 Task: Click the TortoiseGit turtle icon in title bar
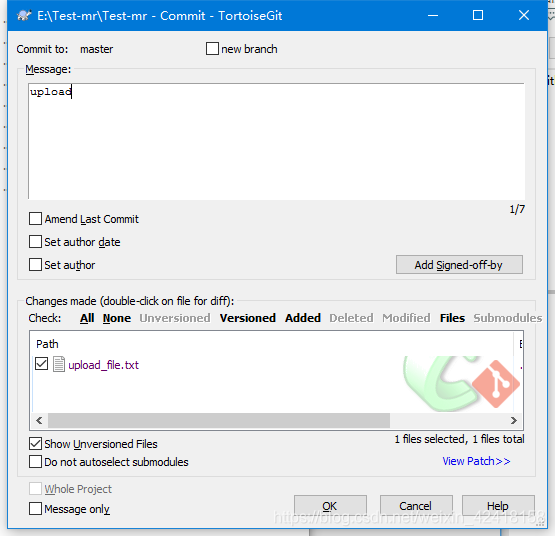click(24, 16)
